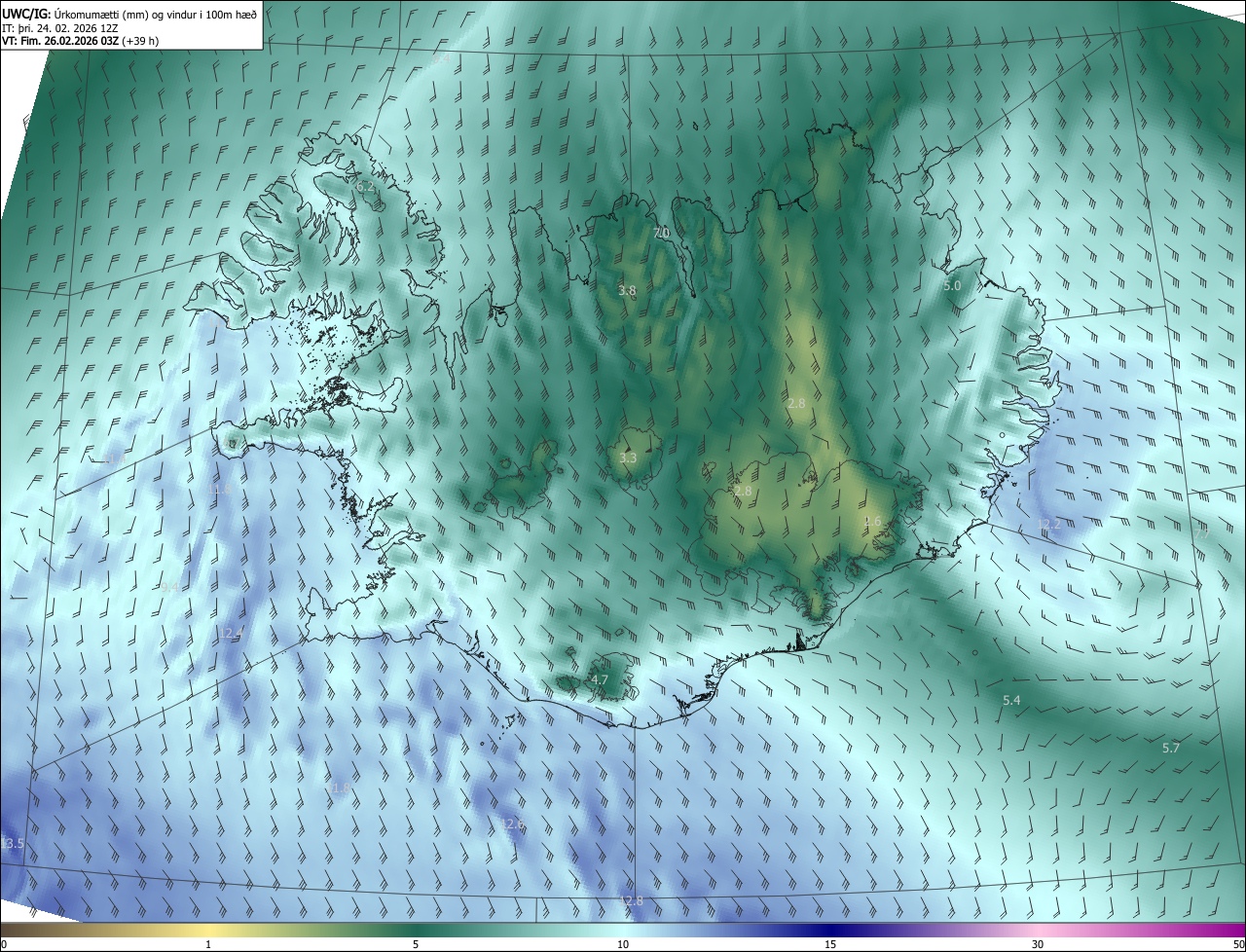Click the color scale tick label 0

click(x=4, y=944)
